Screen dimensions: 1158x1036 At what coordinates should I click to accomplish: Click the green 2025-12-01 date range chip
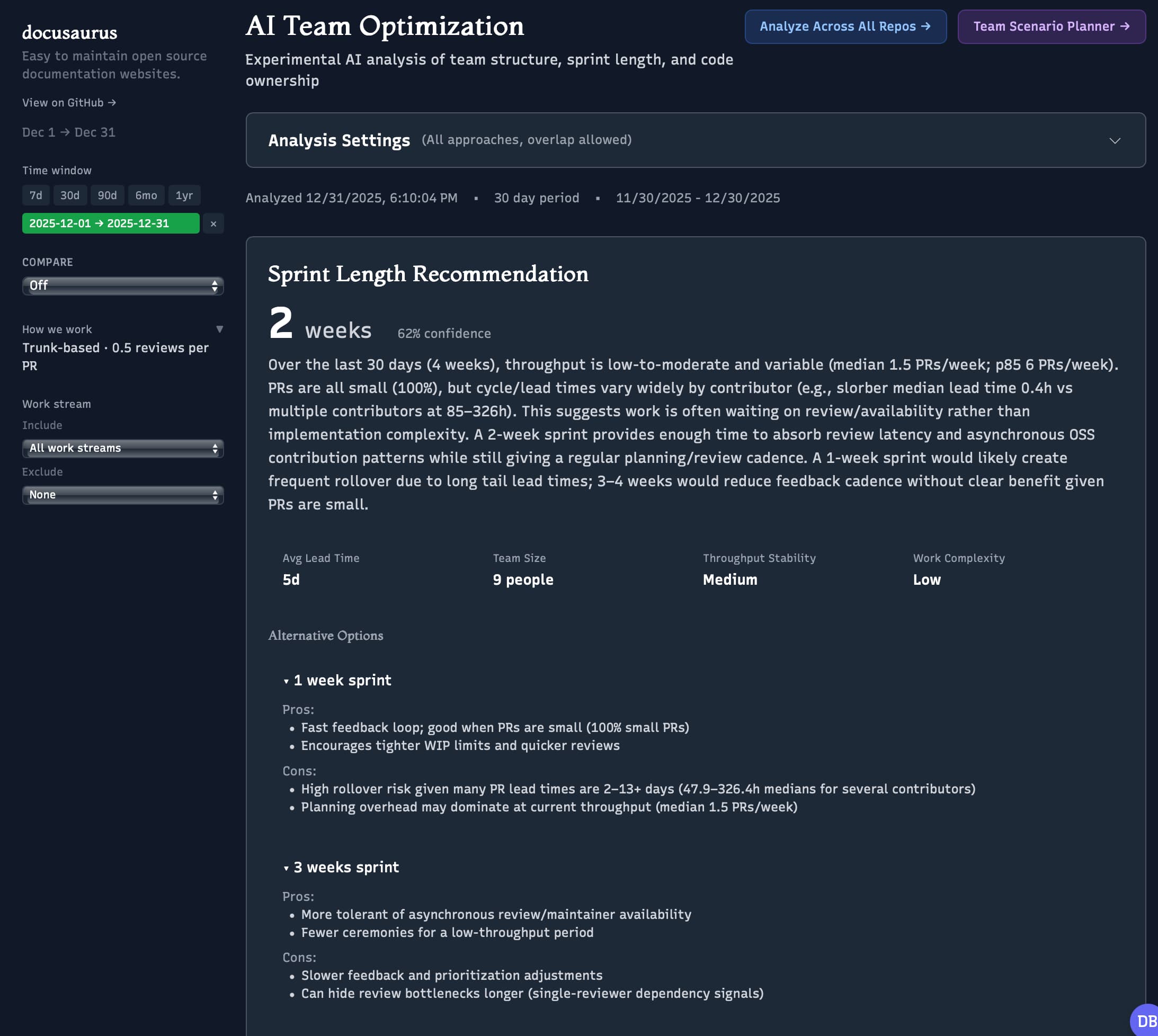coord(110,224)
